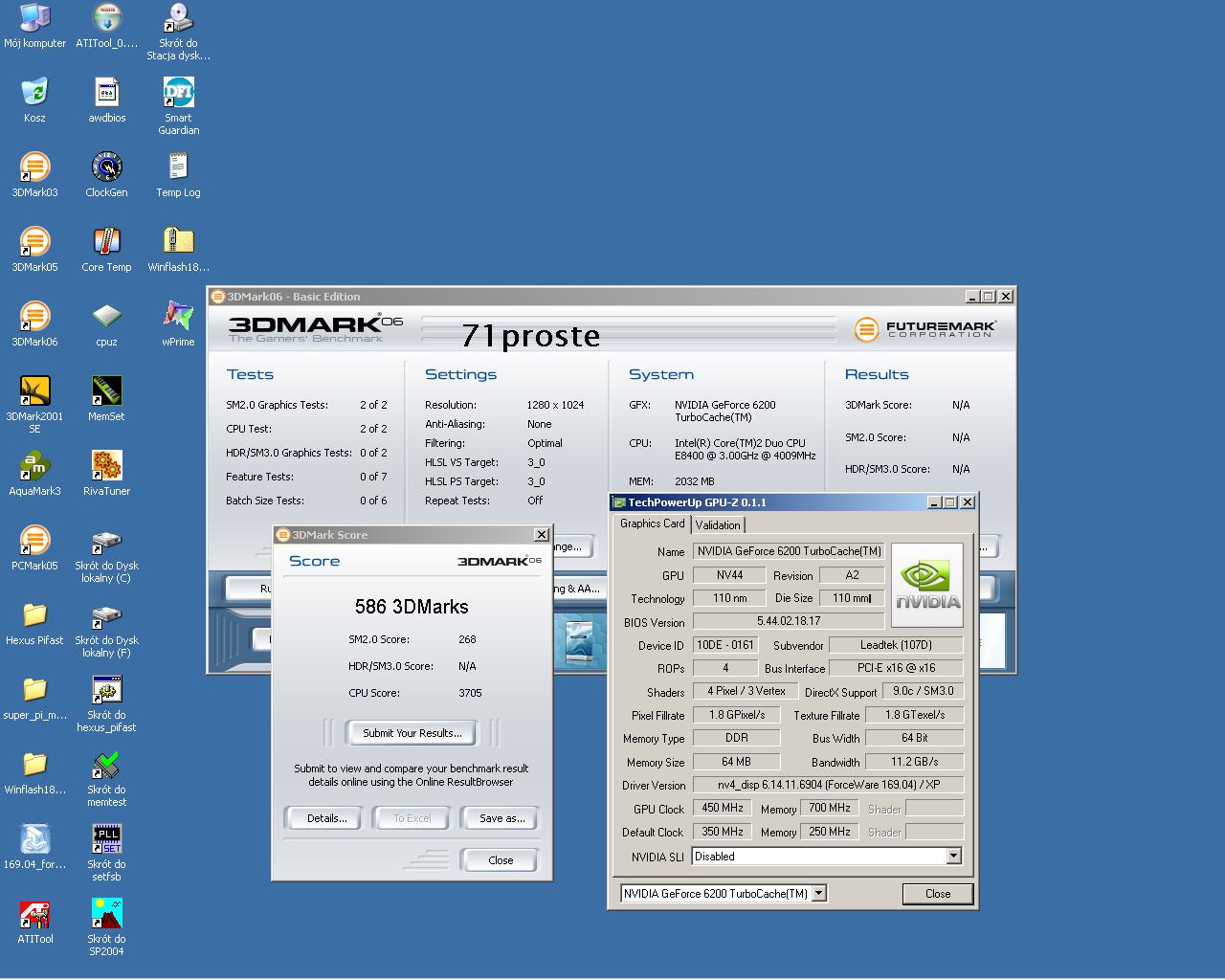Click the BIOS Version field in GPU-Z
Viewport: 1225px width, 980px height.
pyautogui.click(x=790, y=621)
